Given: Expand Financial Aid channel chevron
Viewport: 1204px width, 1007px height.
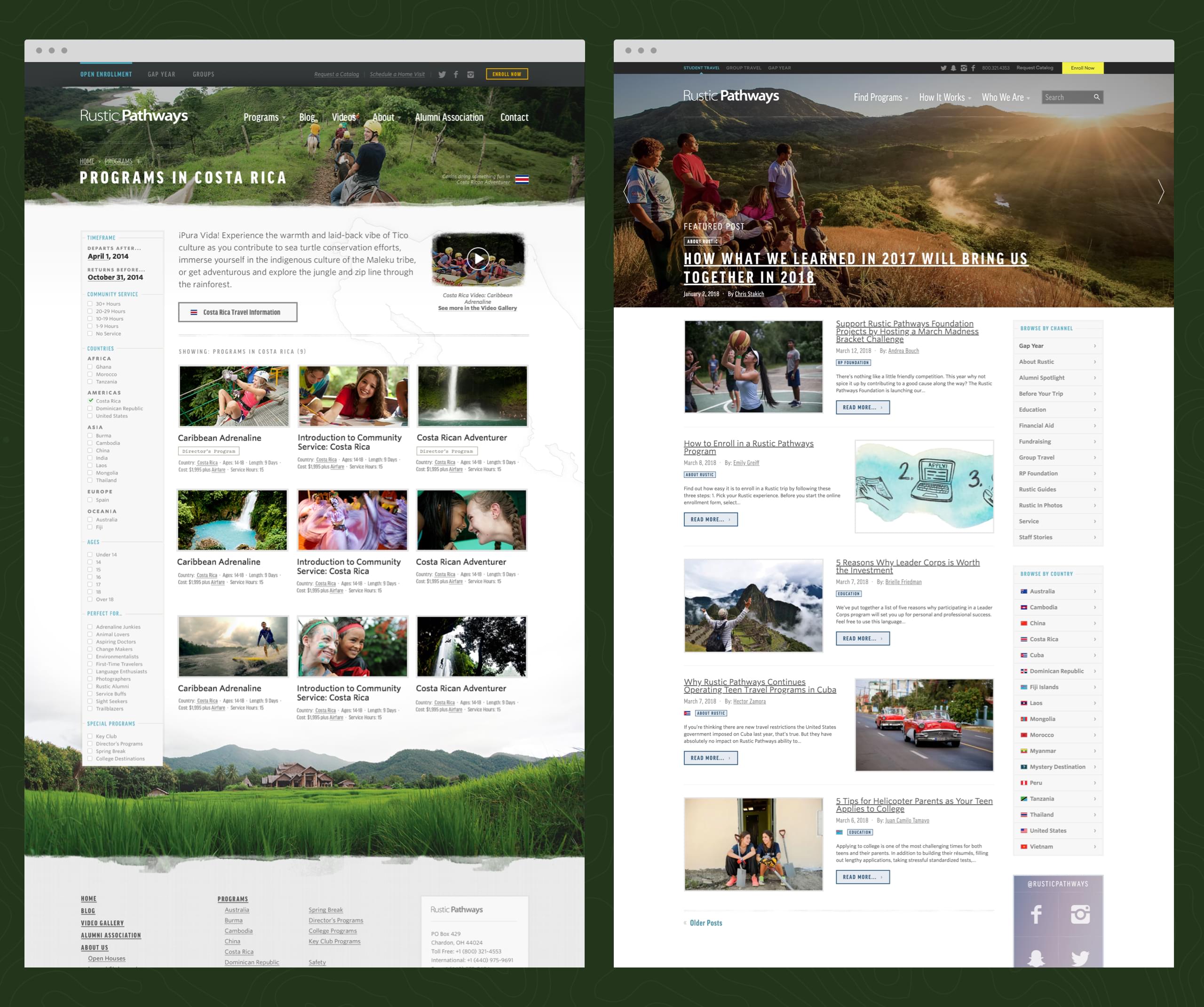Looking at the screenshot, I should click(x=1094, y=426).
